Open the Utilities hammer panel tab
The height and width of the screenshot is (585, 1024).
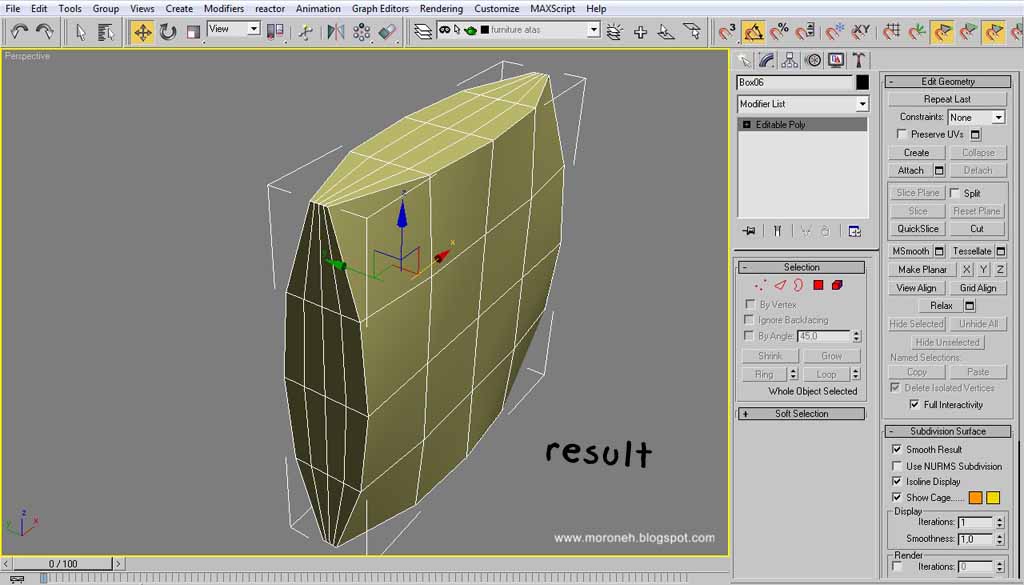point(859,61)
